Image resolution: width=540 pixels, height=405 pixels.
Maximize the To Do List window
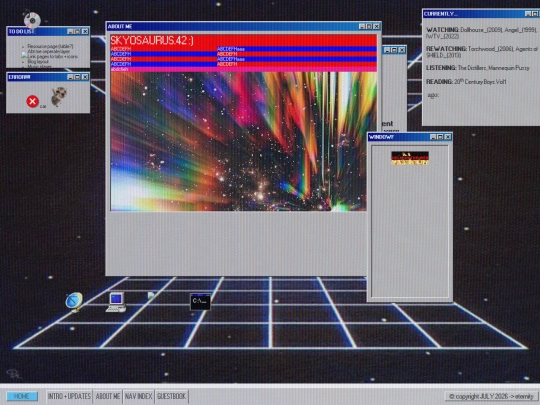click(77, 32)
